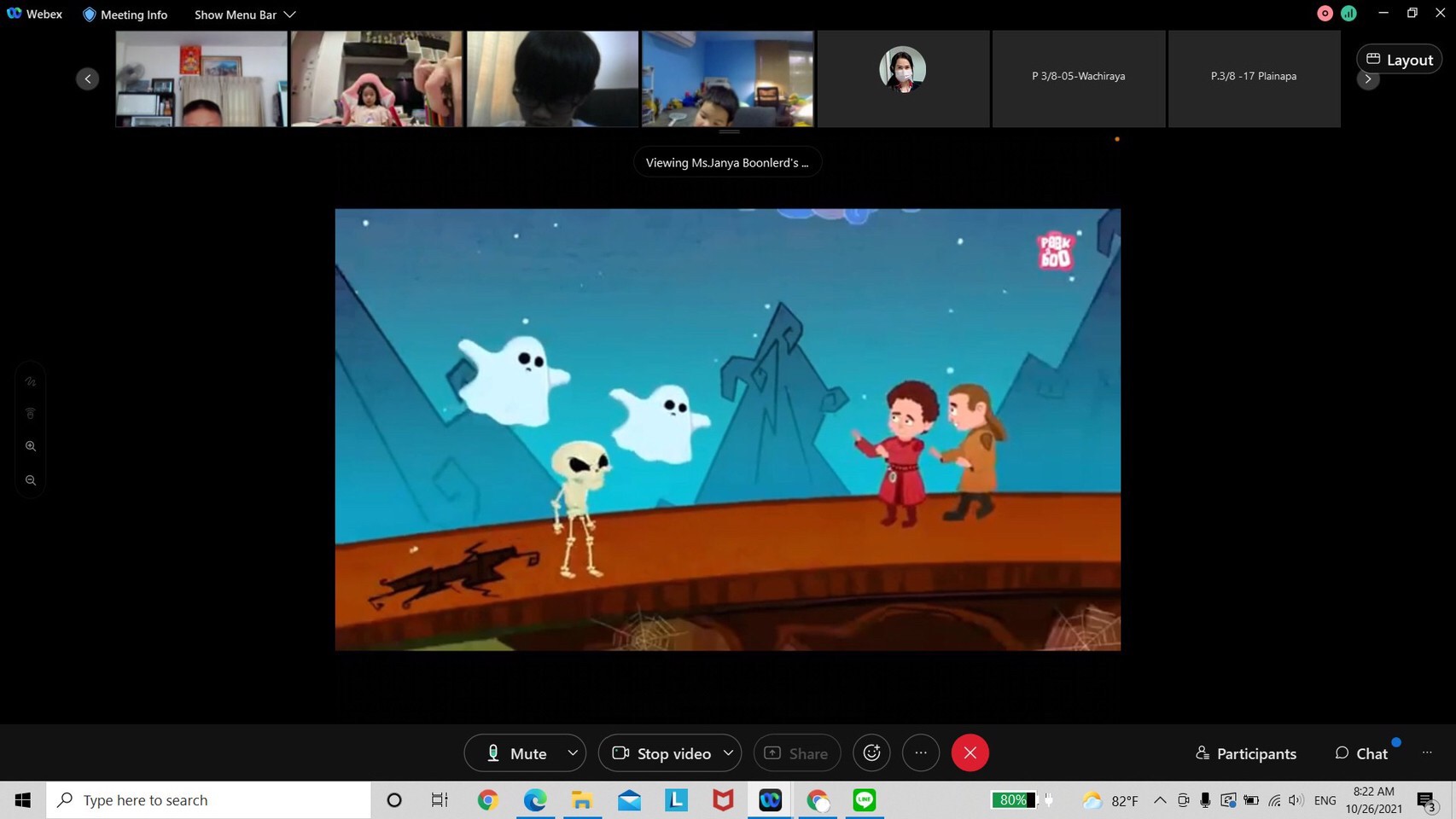The height and width of the screenshot is (819, 1456).
Task: Open Google Chrome from the taskbar
Action: 487,800
